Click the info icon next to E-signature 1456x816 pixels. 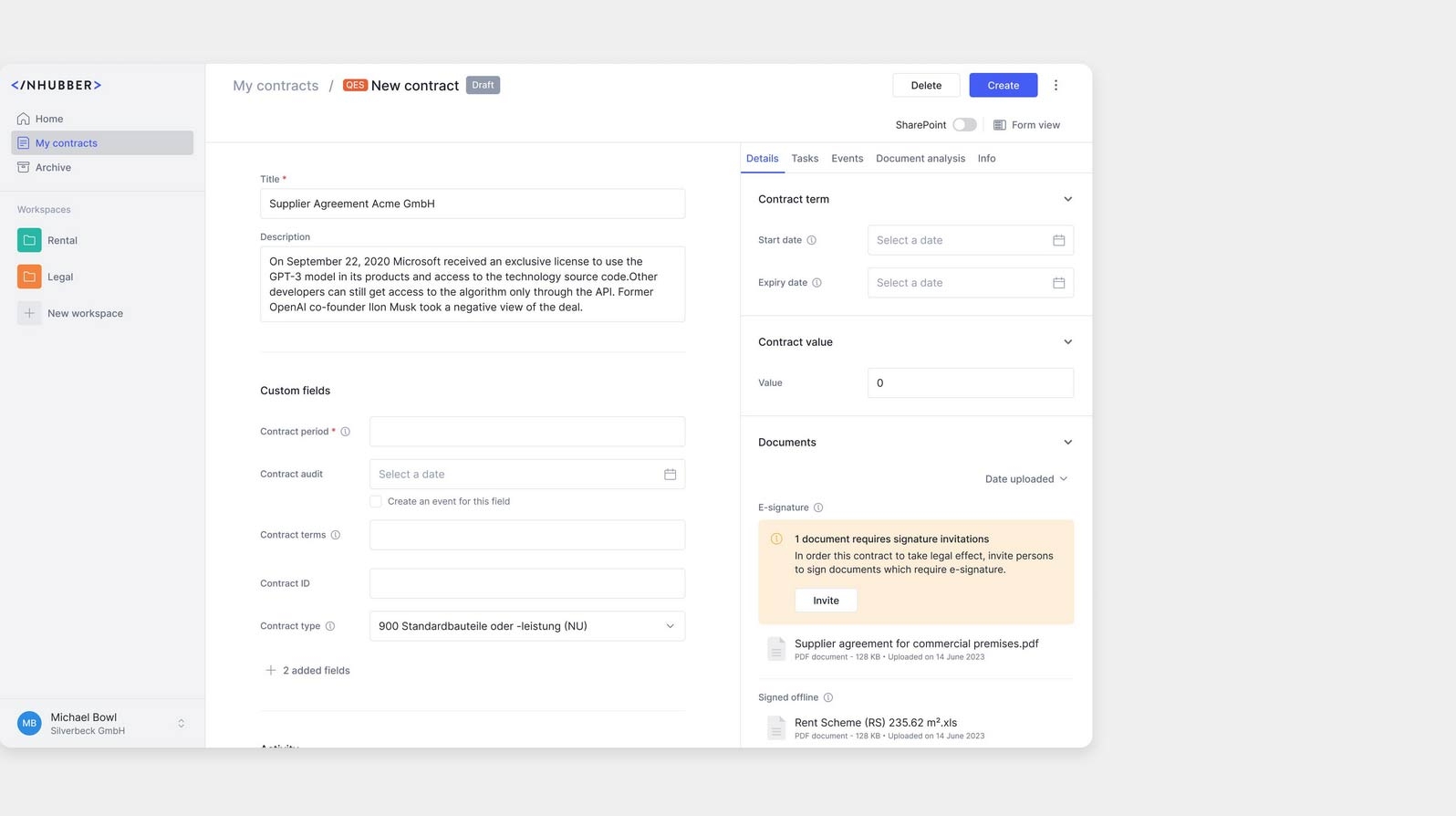(818, 507)
